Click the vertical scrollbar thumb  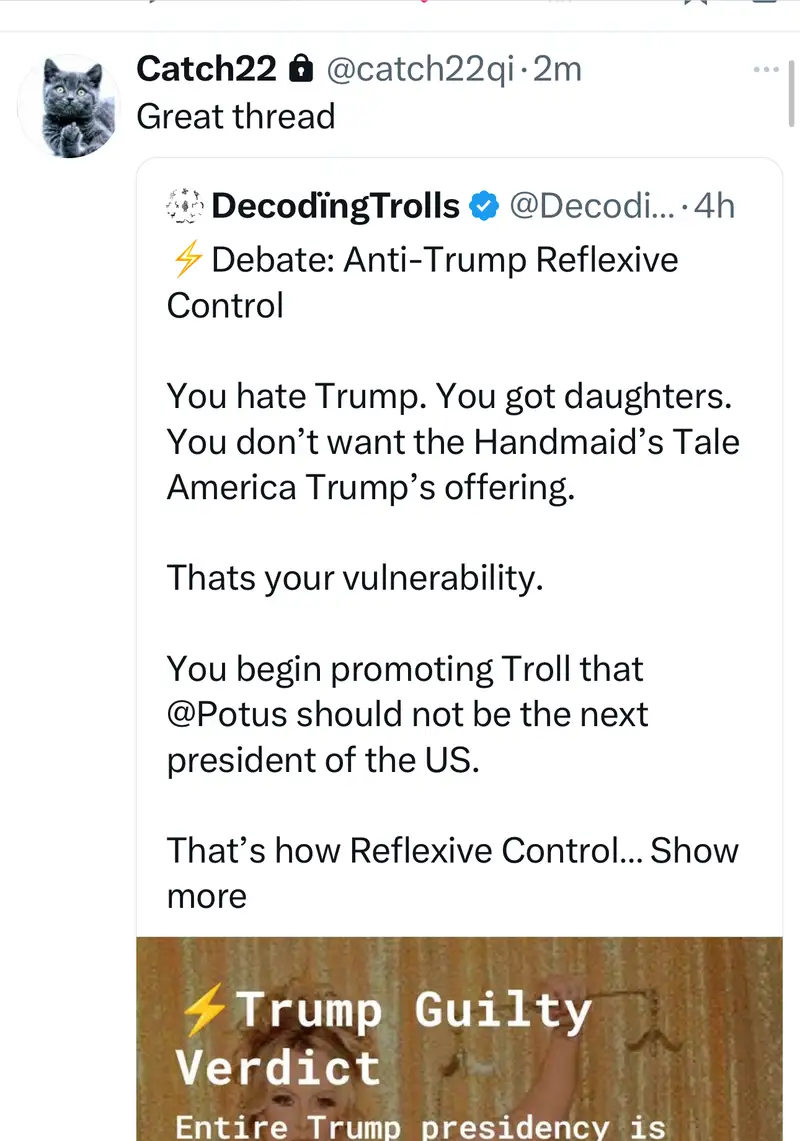[x=792, y=90]
